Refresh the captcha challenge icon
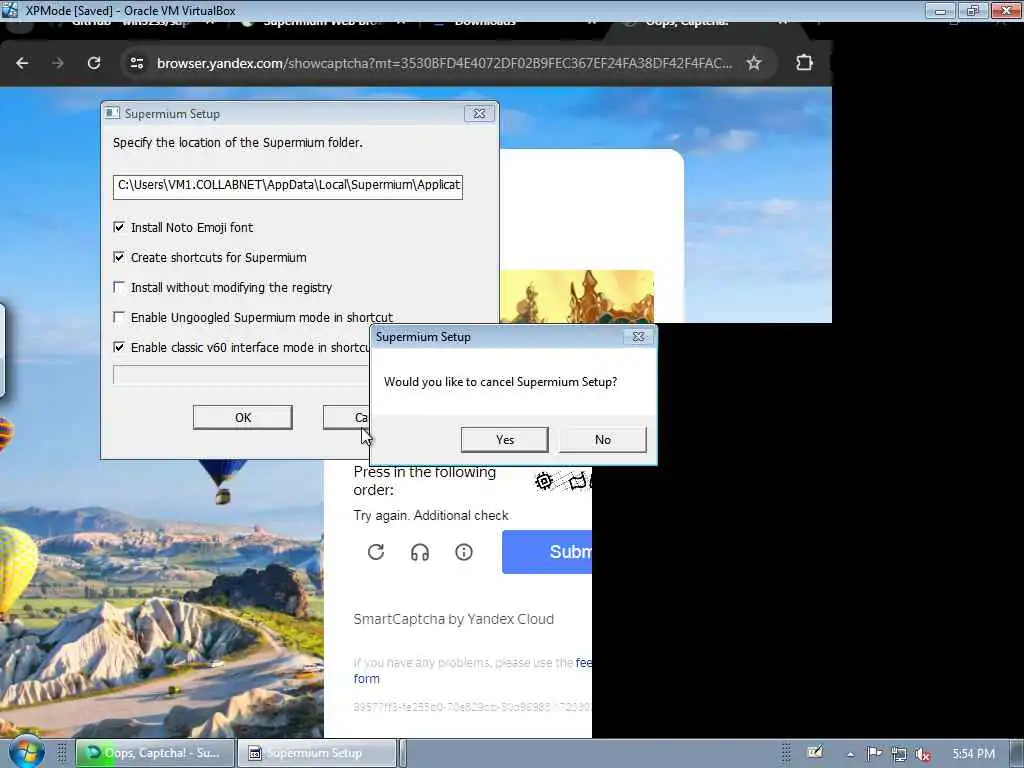Screen dimensions: 1024x768 376,552
